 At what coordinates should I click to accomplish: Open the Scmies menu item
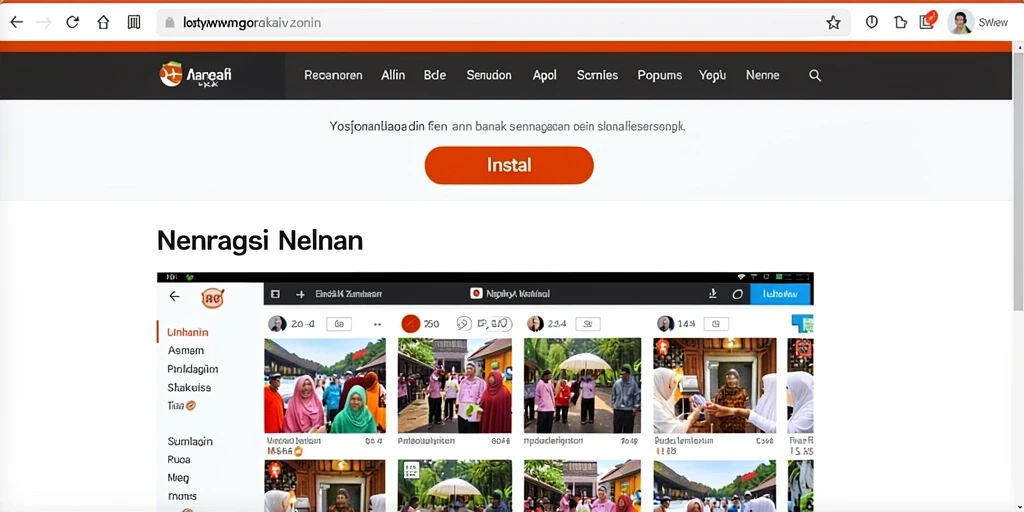[x=598, y=75]
